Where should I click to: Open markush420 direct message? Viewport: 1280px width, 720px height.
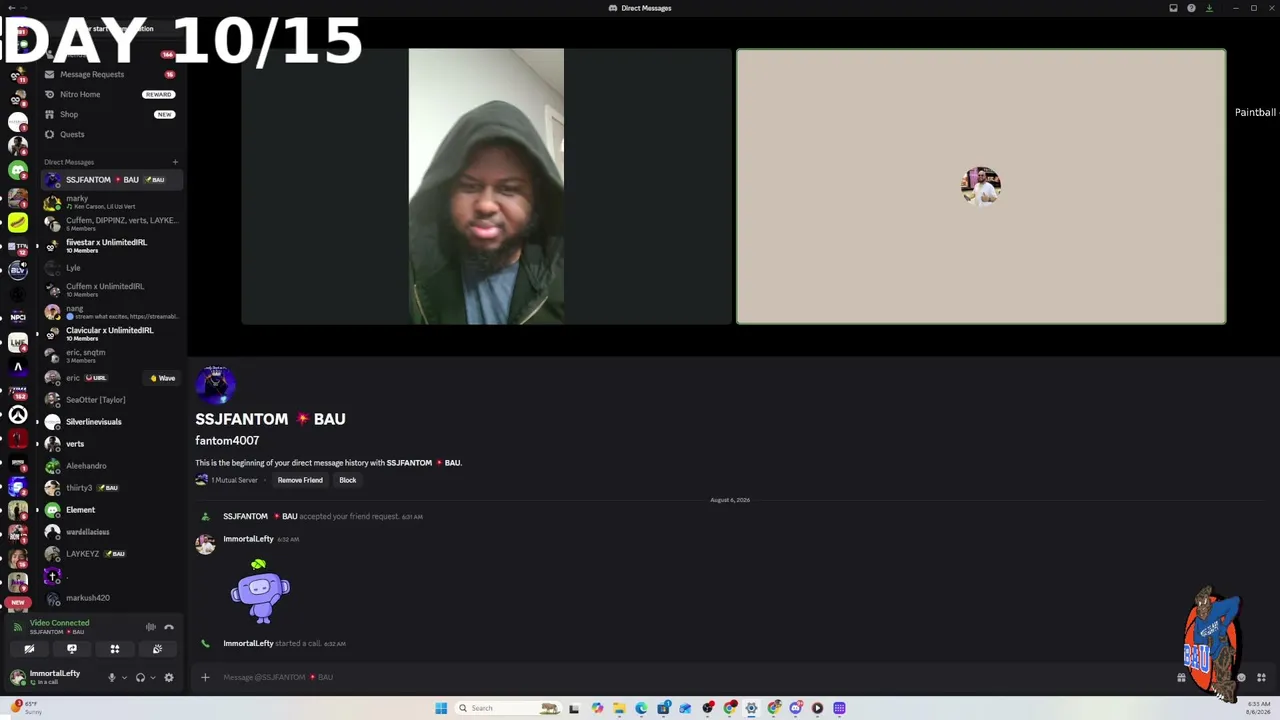coord(110,598)
